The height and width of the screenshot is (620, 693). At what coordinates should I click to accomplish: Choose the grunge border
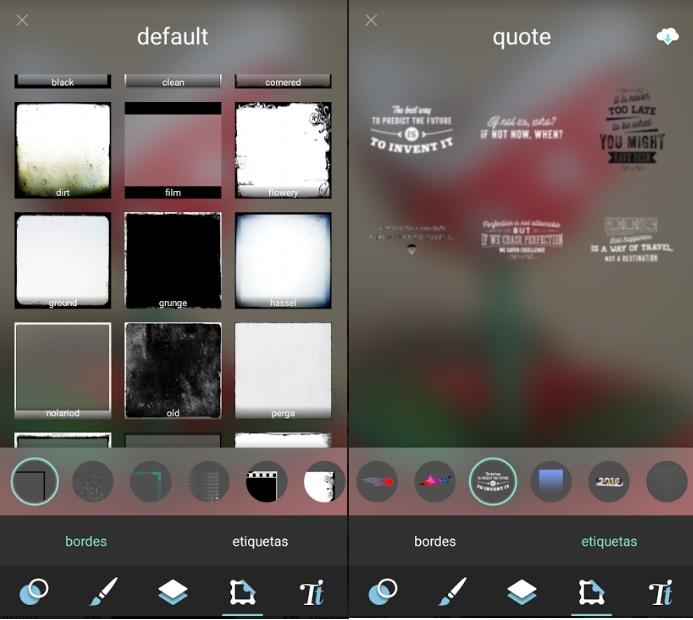pyautogui.click(x=173, y=260)
